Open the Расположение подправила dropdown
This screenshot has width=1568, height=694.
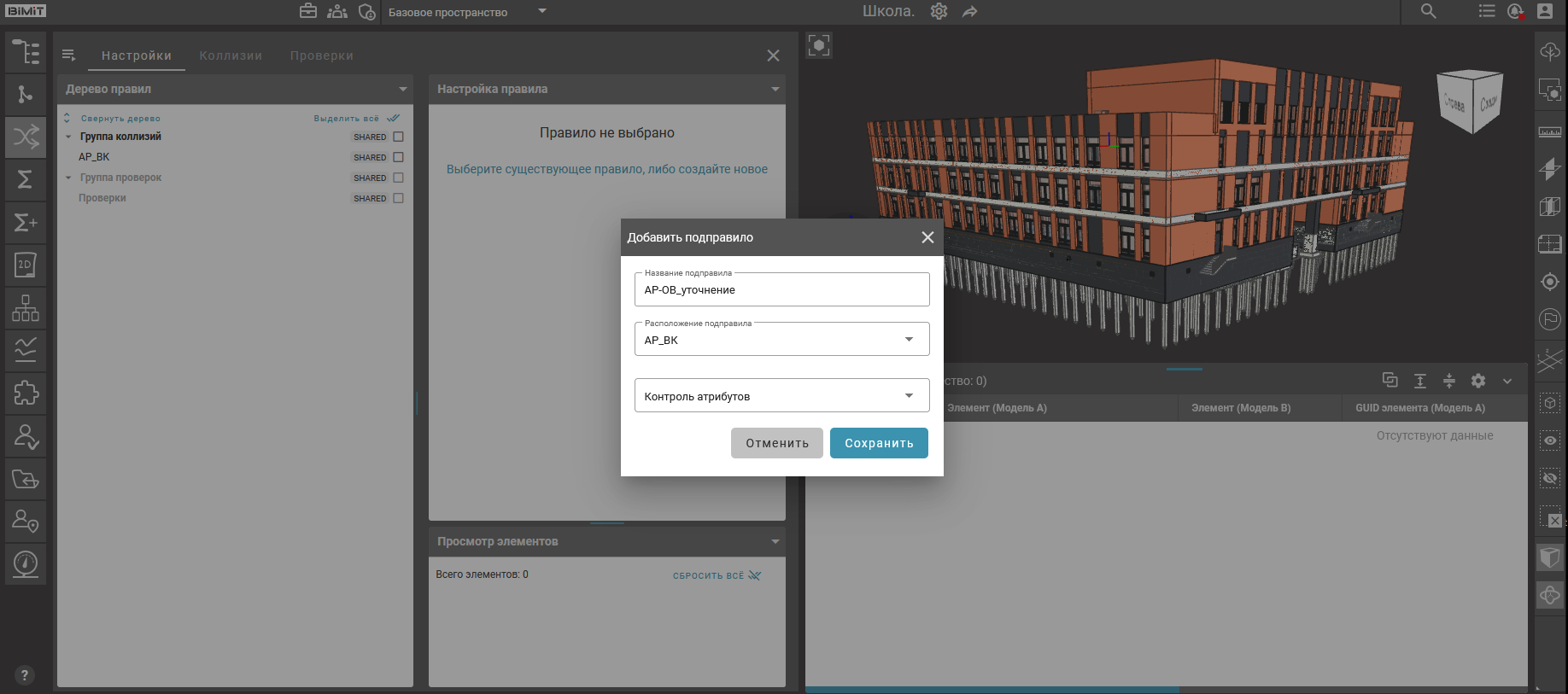coord(781,340)
